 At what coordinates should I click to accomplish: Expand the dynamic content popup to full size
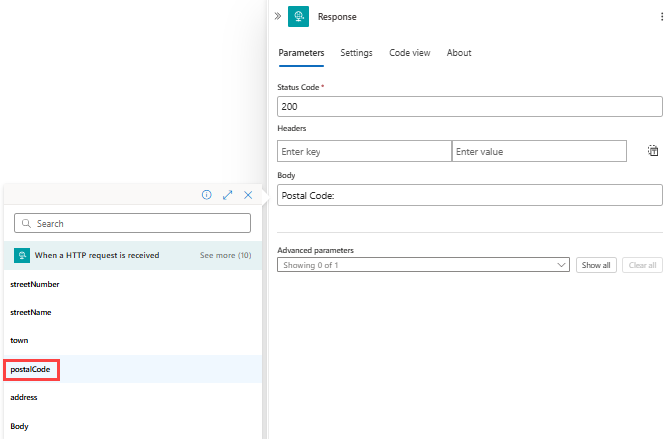(227, 195)
